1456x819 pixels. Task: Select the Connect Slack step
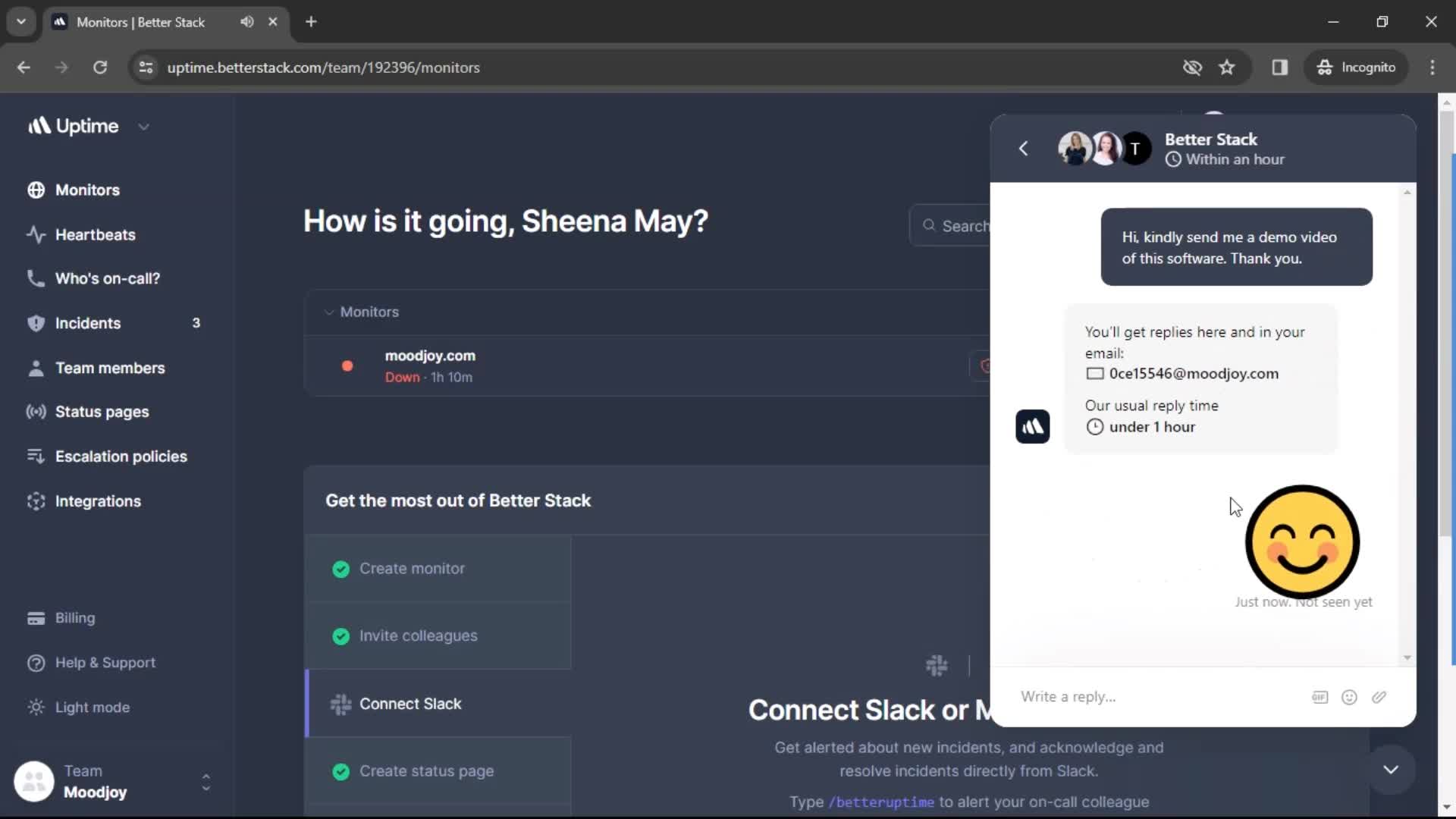pyautogui.click(x=438, y=704)
